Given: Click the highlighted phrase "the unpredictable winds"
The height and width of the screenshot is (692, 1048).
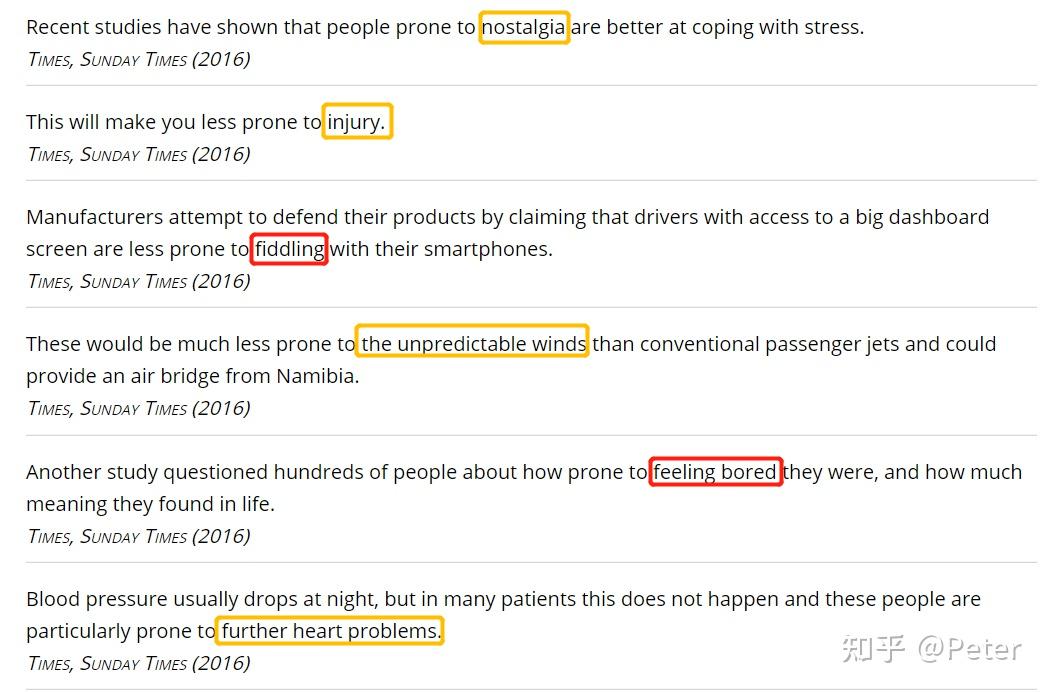Looking at the screenshot, I should pos(473,344).
